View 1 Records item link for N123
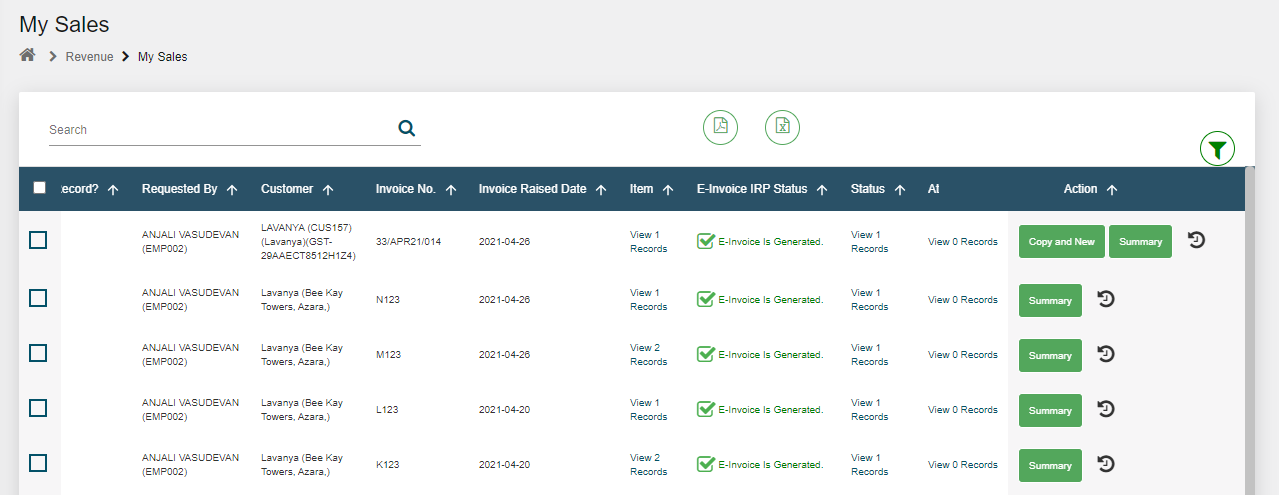1279x495 pixels. tap(648, 300)
